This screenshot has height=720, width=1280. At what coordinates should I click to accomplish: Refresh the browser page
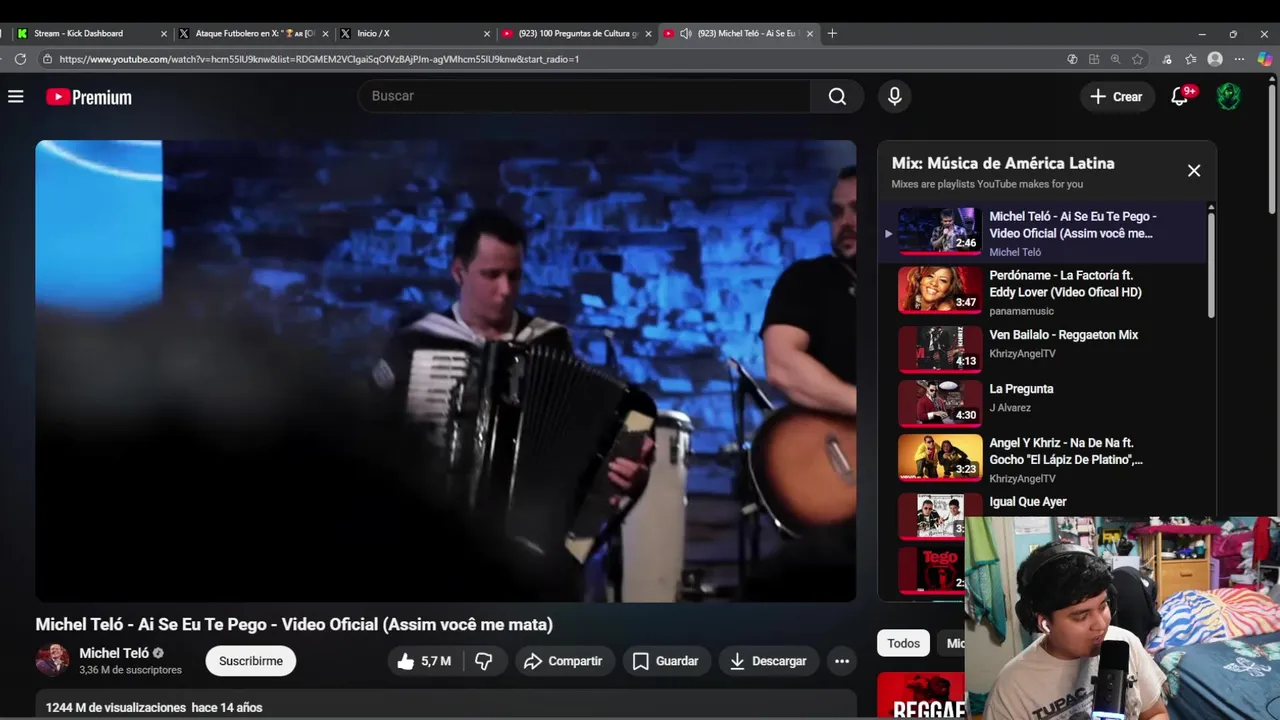pyautogui.click(x=20, y=59)
